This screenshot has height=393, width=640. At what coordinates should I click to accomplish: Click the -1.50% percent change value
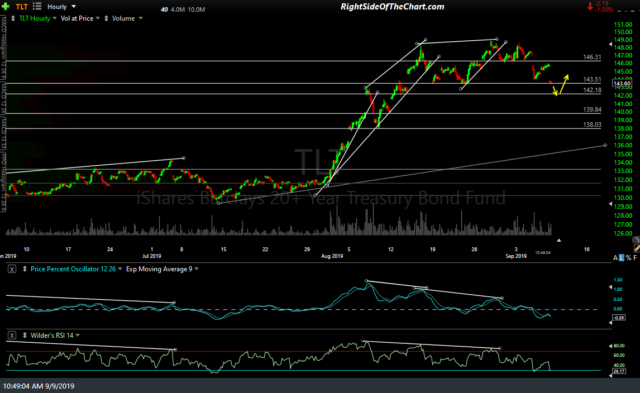click(x=604, y=10)
